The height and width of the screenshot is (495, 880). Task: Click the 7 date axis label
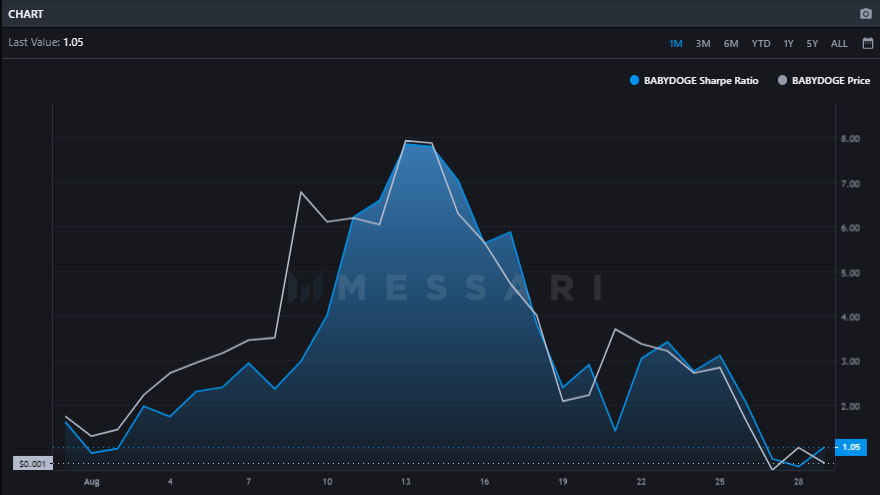pyautogui.click(x=249, y=482)
